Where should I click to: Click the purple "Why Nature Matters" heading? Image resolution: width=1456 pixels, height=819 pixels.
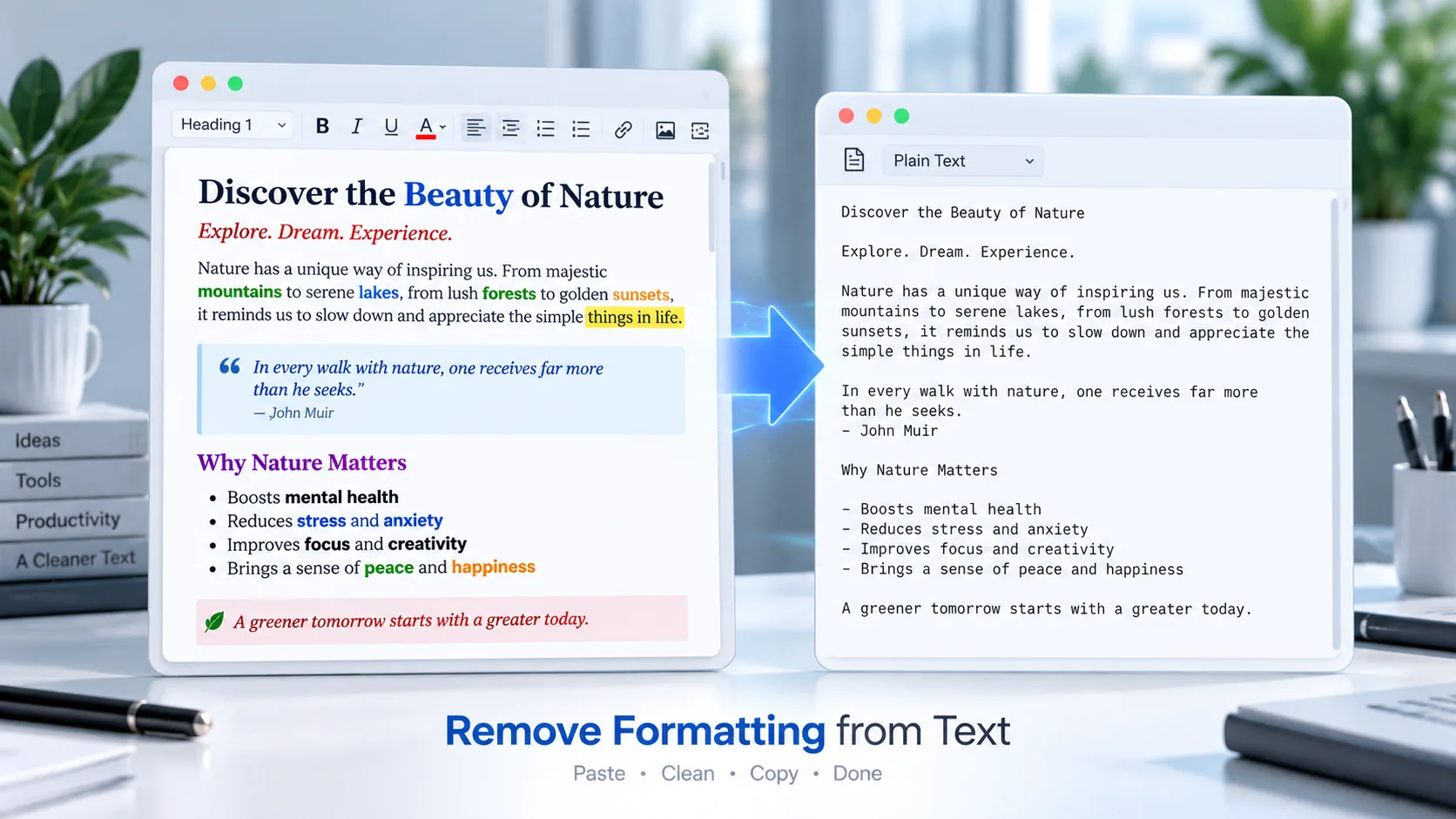point(302,462)
